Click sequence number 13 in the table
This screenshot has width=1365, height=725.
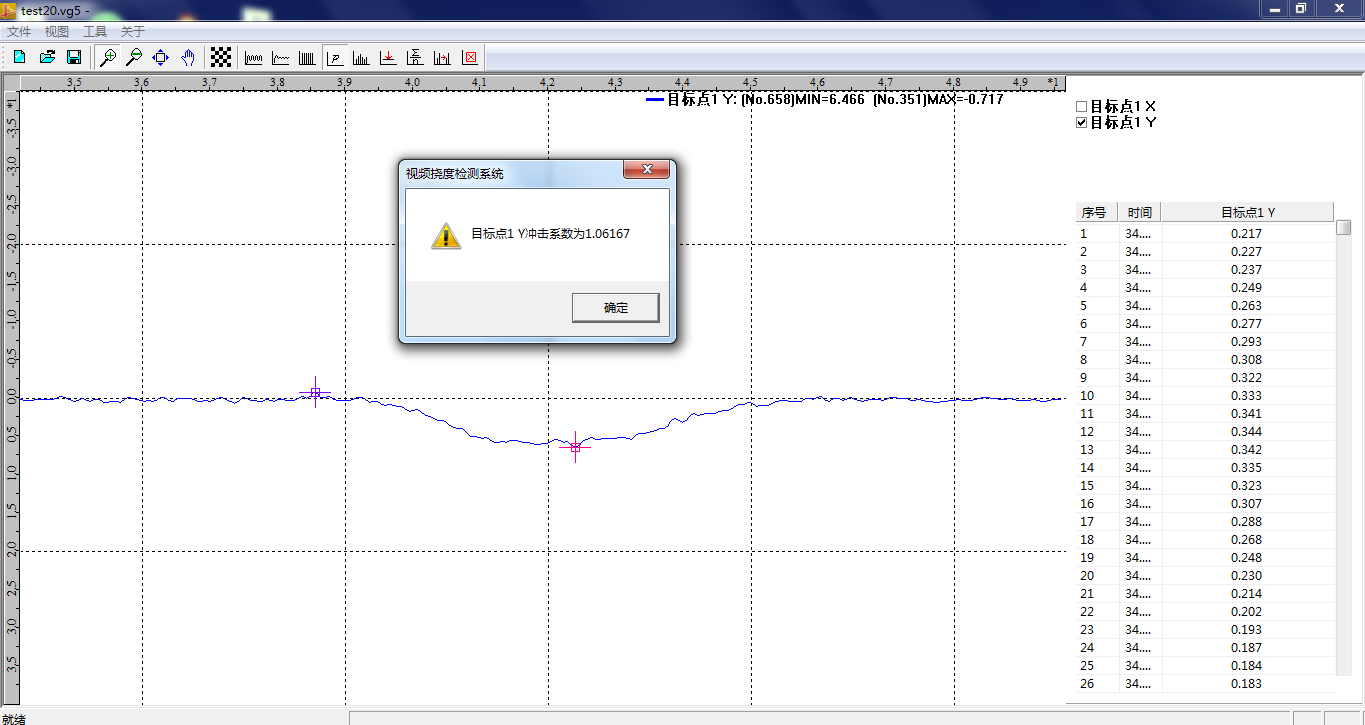pyautogui.click(x=1087, y=450)
